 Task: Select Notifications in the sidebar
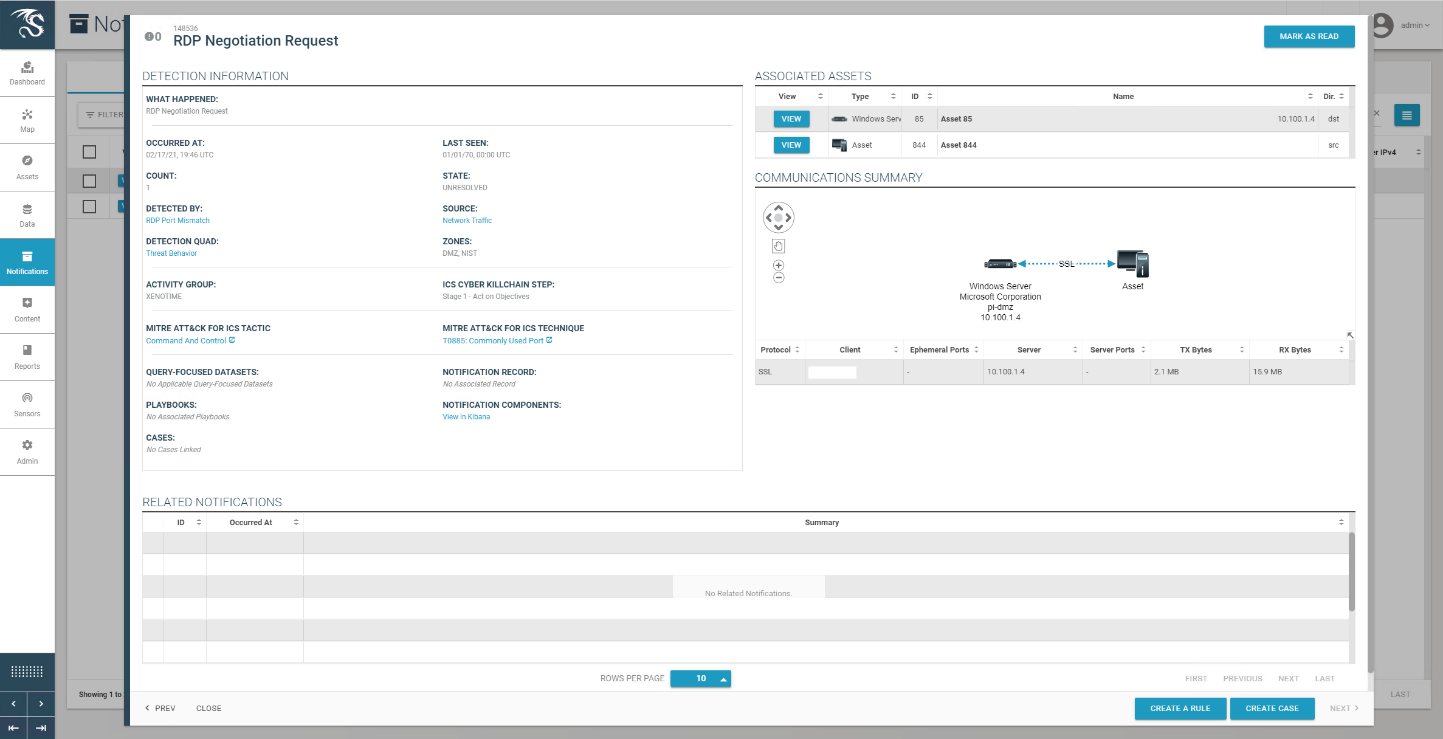[x=27, y=262]
